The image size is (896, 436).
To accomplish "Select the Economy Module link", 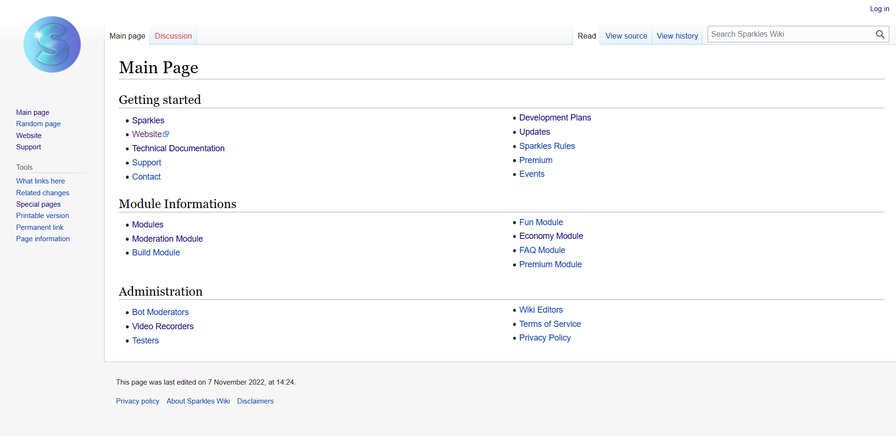I will (550, 236).
